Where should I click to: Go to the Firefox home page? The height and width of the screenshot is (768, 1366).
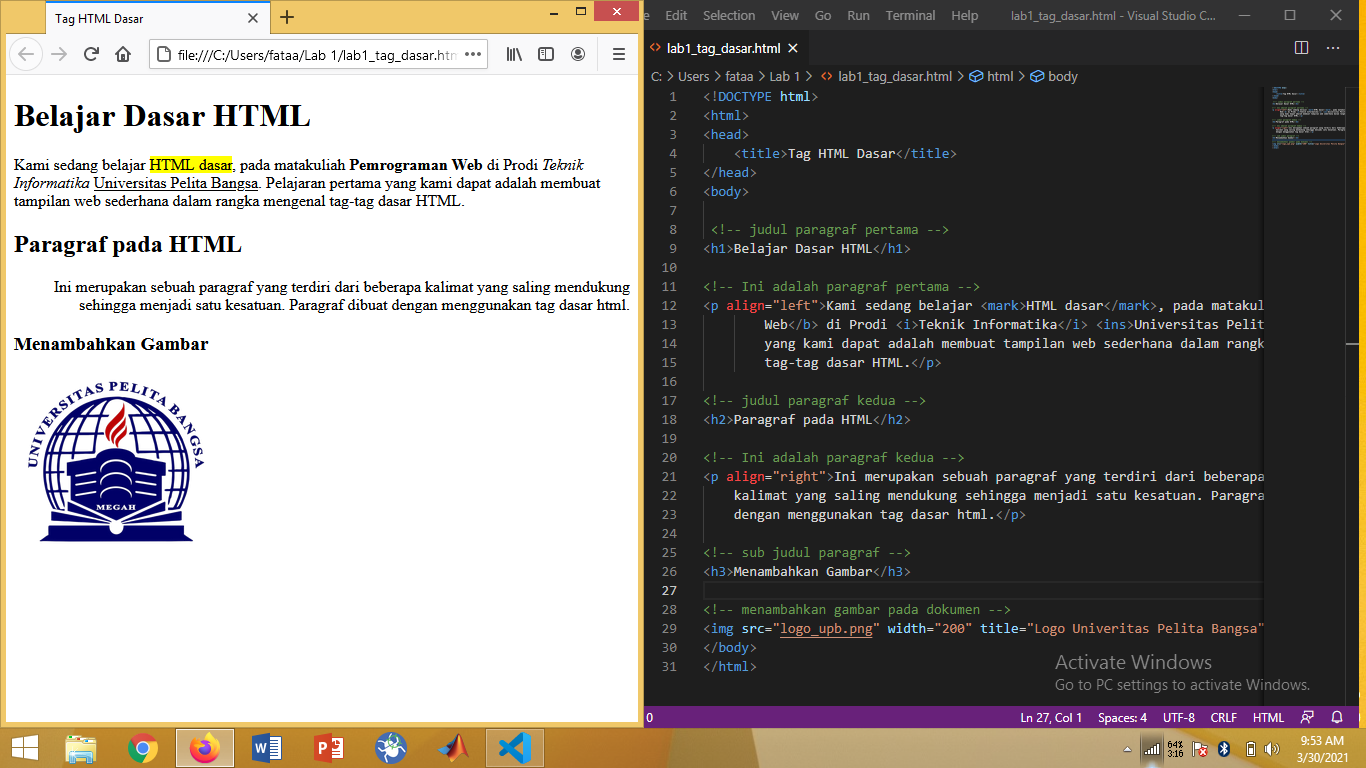122,55
